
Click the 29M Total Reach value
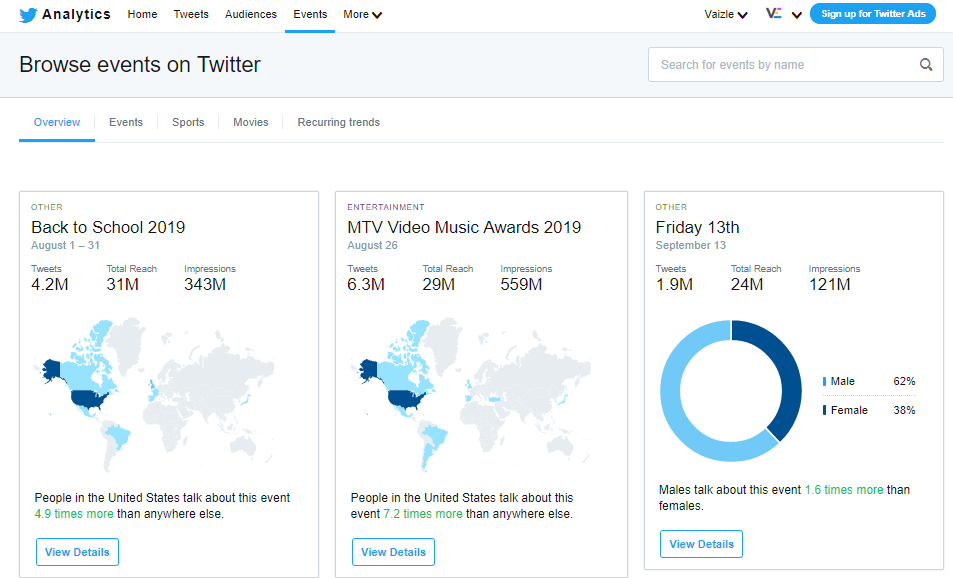(x=439, y=284)
